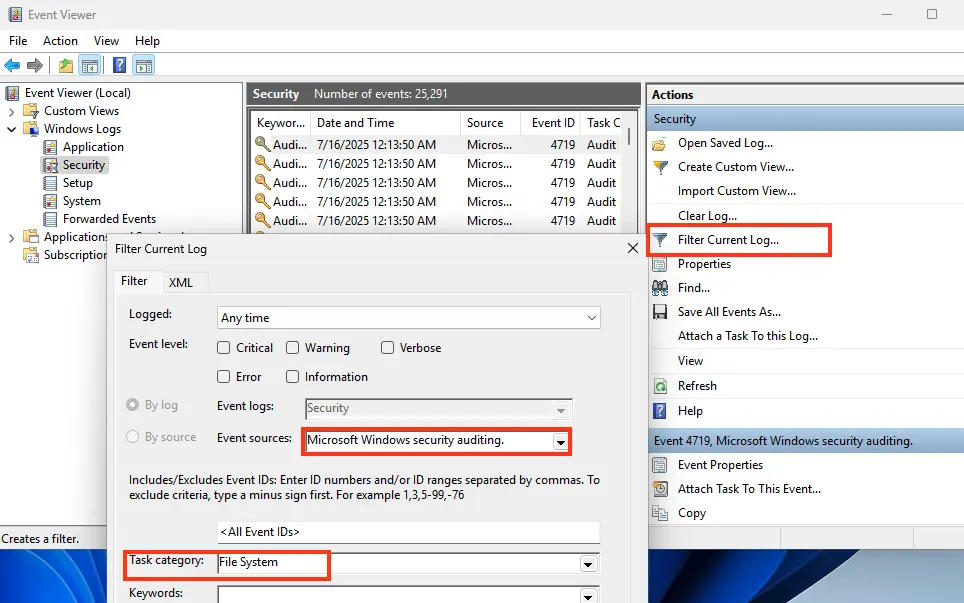Enable the Critical event level checkbox
The width and height of the screenshot is (964, 603).
pyautogui.click(x=224, y=348)
